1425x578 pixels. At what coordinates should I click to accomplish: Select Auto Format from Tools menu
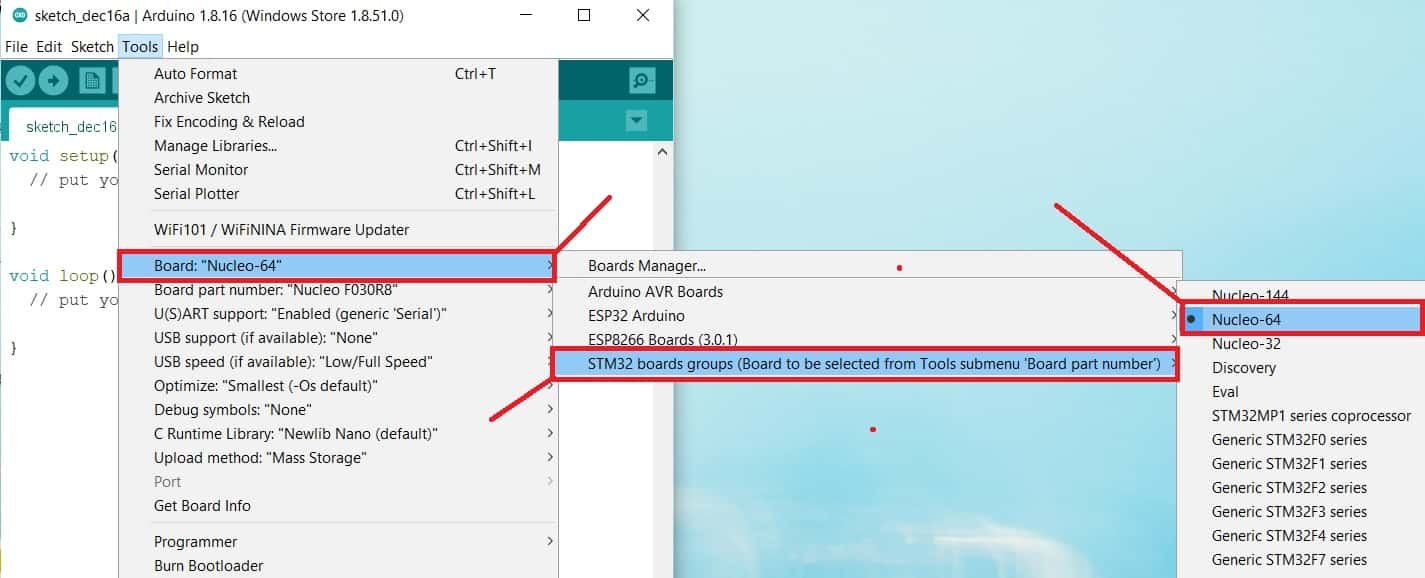[x=338, y=74]
